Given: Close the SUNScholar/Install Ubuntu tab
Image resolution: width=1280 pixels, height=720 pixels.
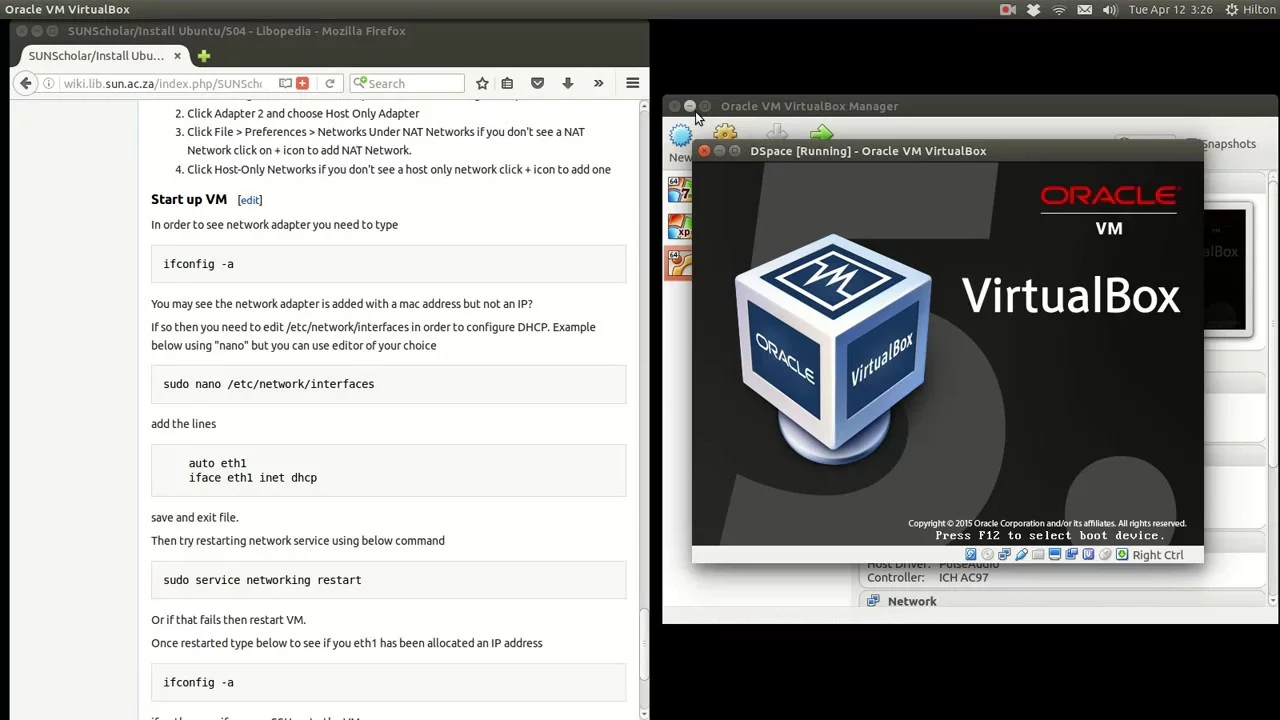Looking at the screenshot, I should click(177, 56).
